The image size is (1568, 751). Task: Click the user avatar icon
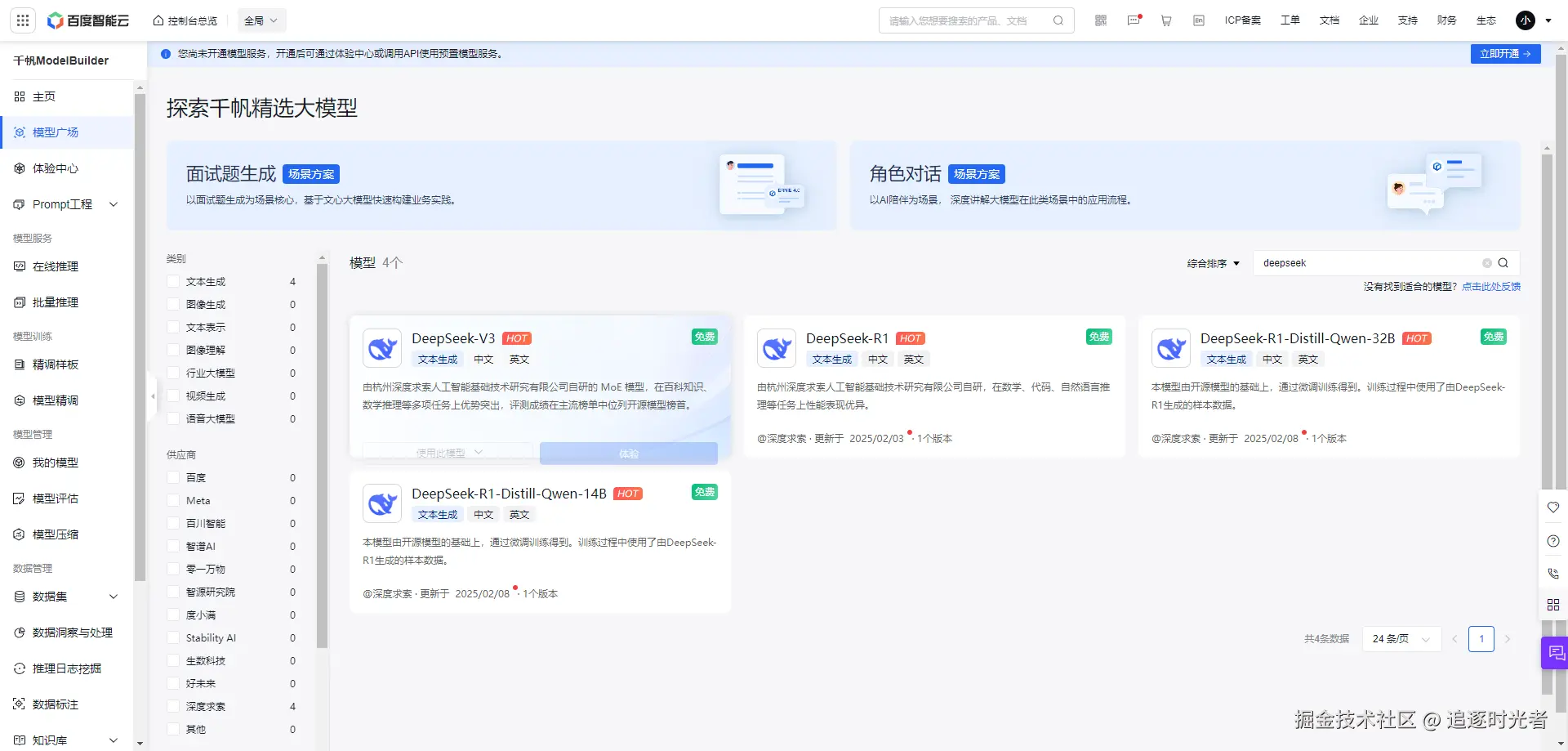(x=1526, y=20)
